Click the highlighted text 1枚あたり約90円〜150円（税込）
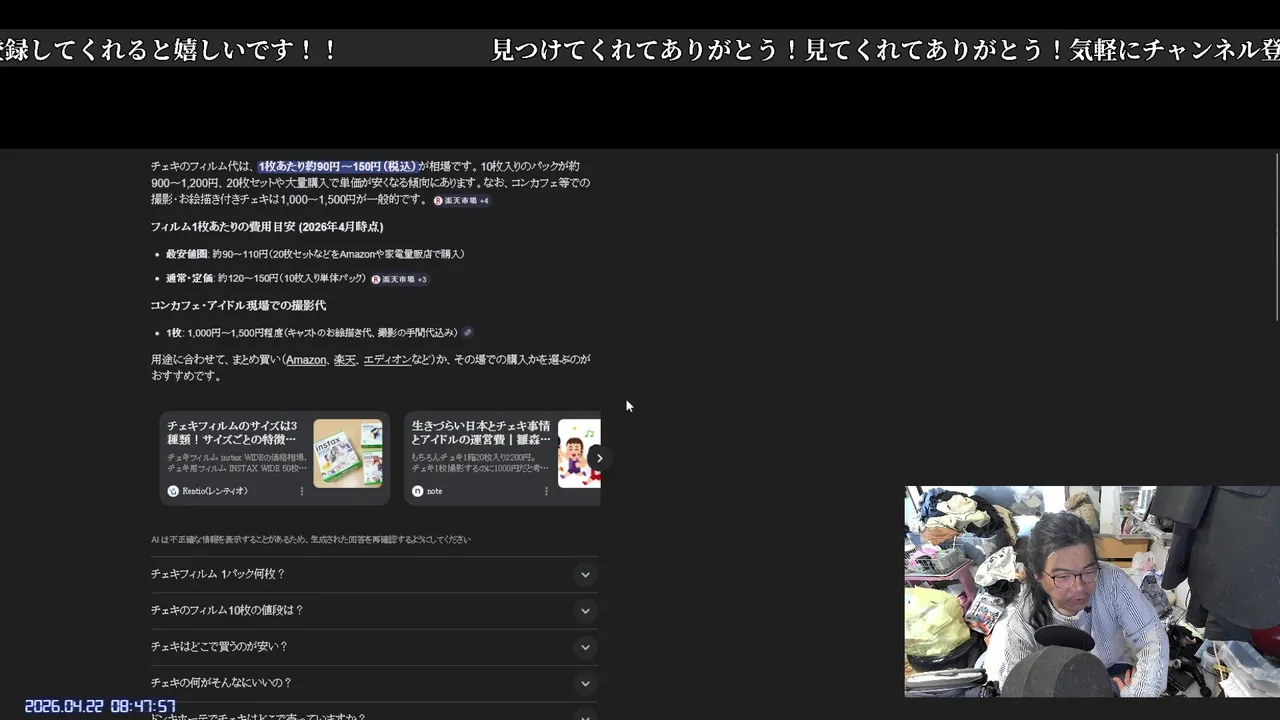The image size is (1280, 720). pos(337,166)
